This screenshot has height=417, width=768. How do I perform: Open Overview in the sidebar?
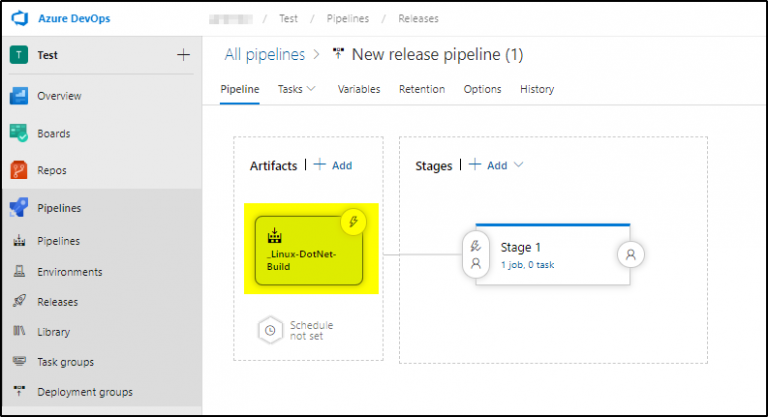point(58,96)
